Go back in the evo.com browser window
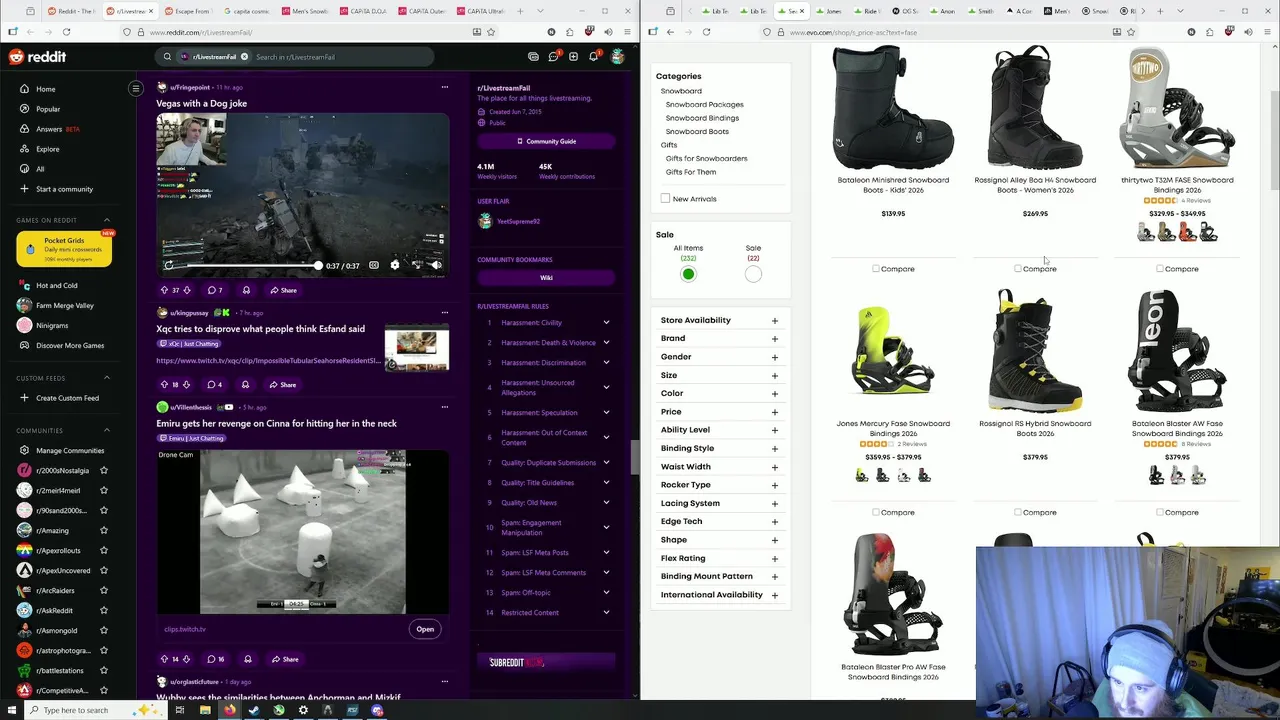This screenshot has width=1280, height=720. [x=670, y=32]
